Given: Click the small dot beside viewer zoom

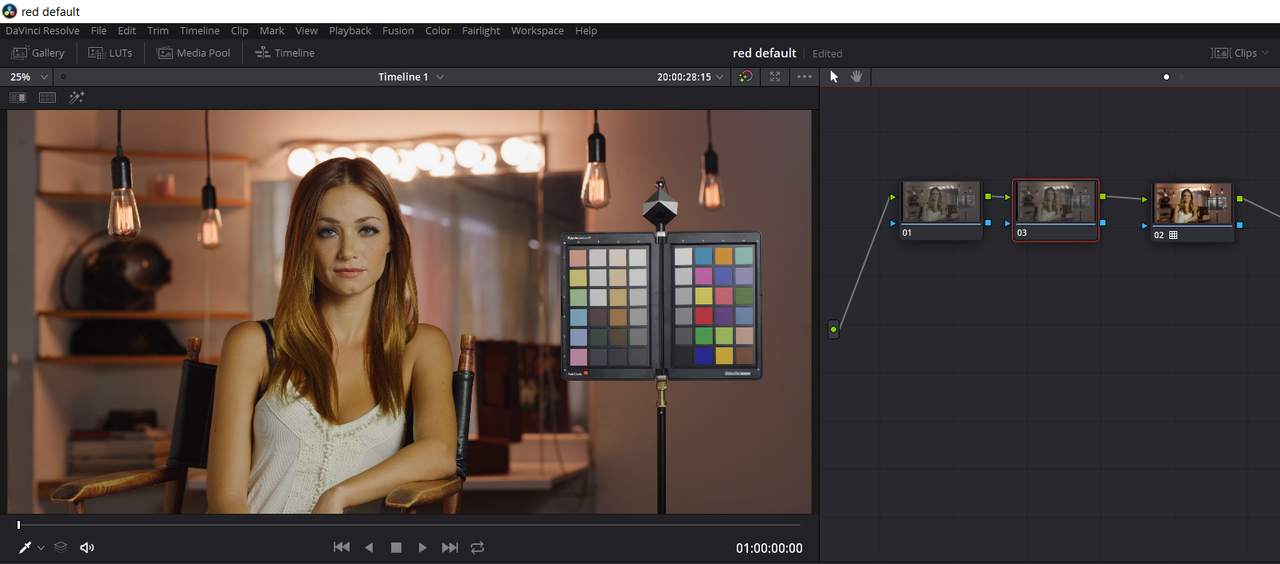Looking at the screenshot, I should (64, 77).
